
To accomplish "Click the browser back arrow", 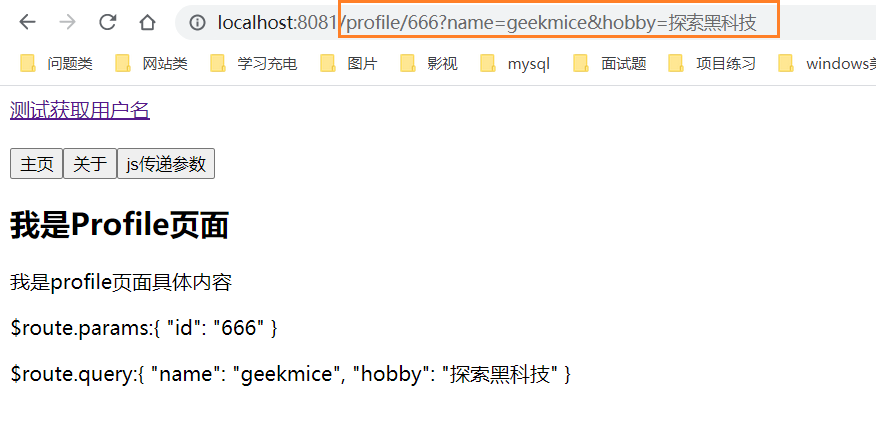I will point(27,22).
